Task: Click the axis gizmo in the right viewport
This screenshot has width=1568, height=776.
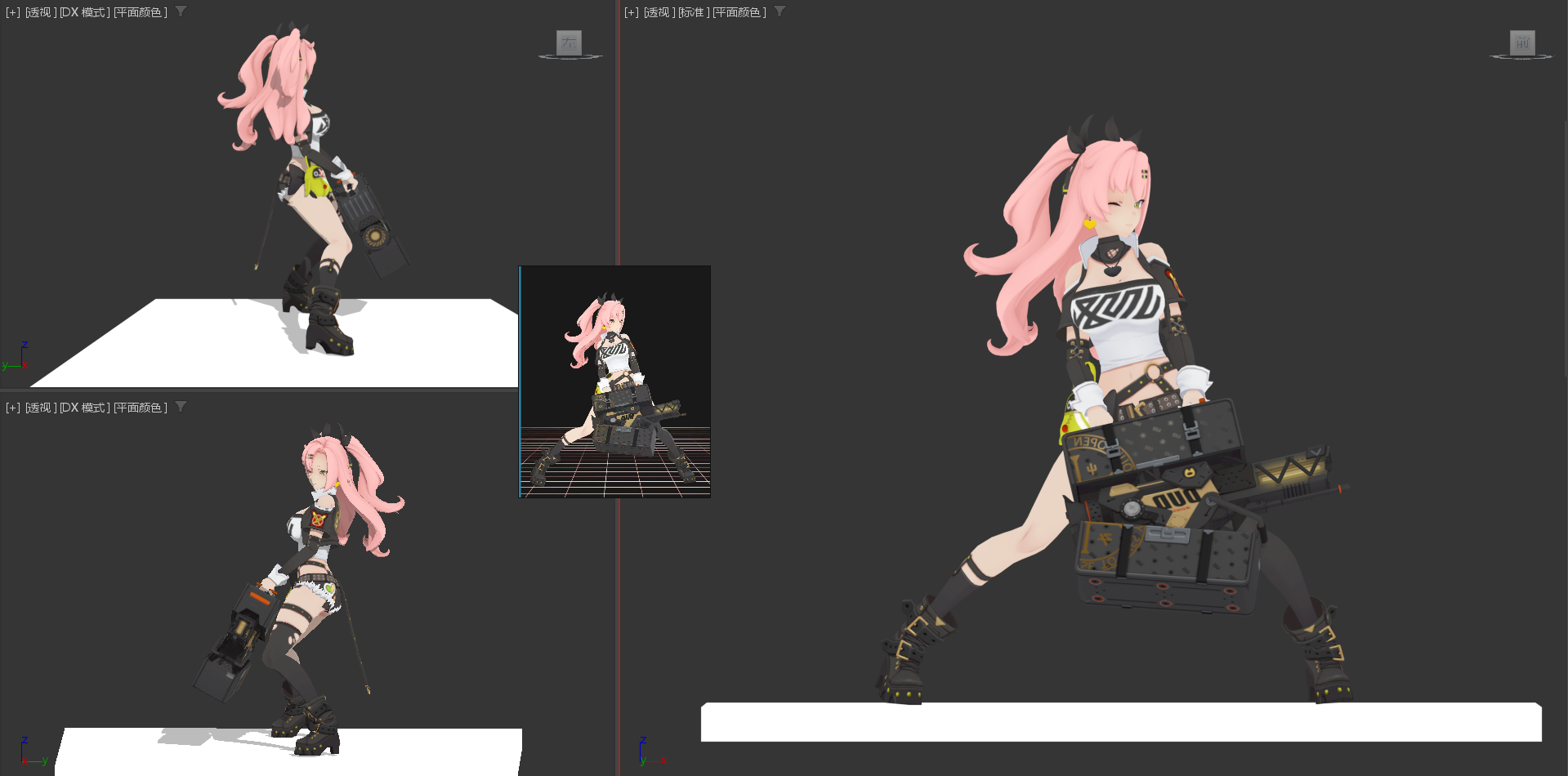Action: 653,752
